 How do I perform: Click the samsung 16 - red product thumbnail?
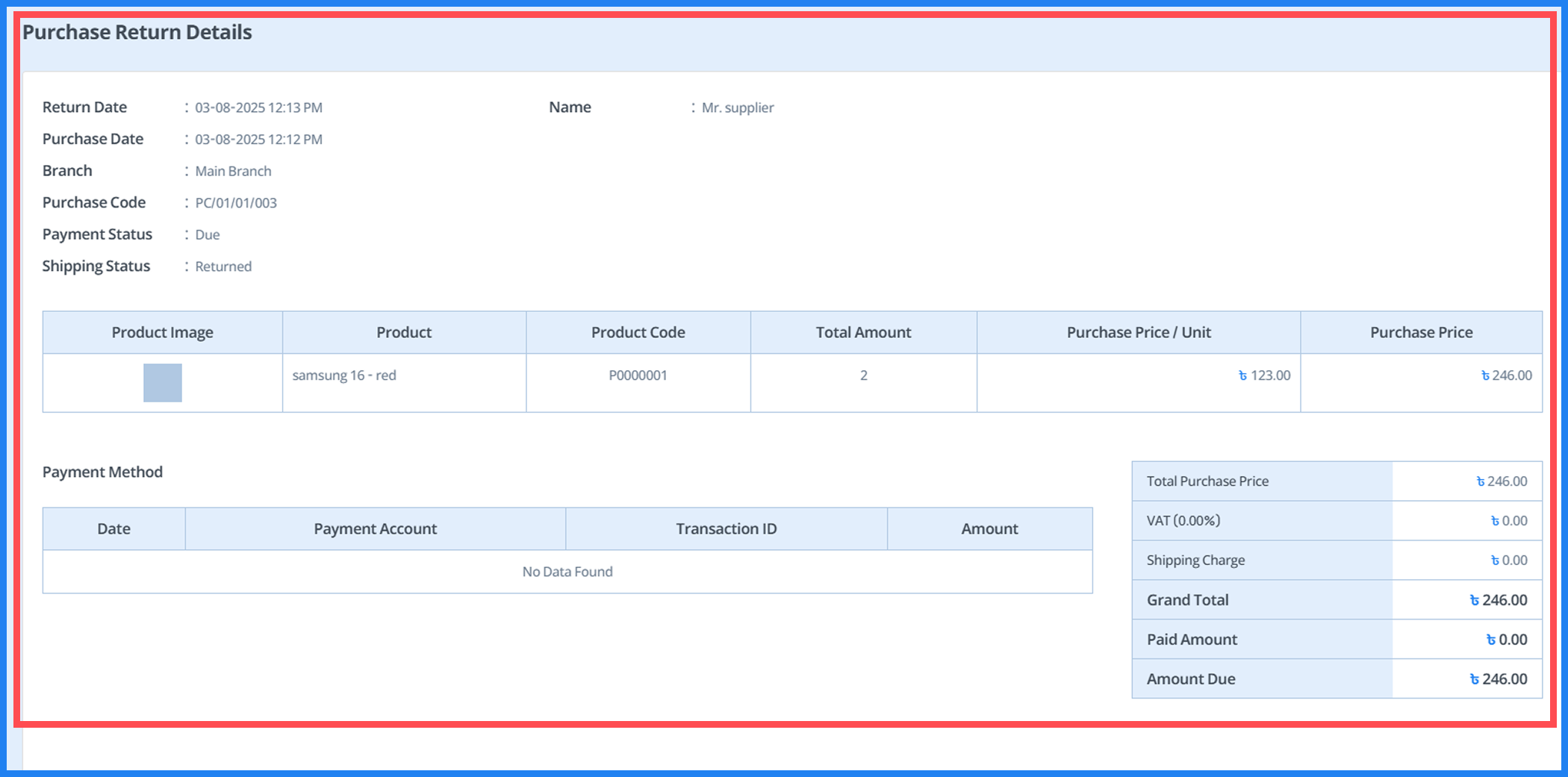pyautogui.click(x=162, y=383)
